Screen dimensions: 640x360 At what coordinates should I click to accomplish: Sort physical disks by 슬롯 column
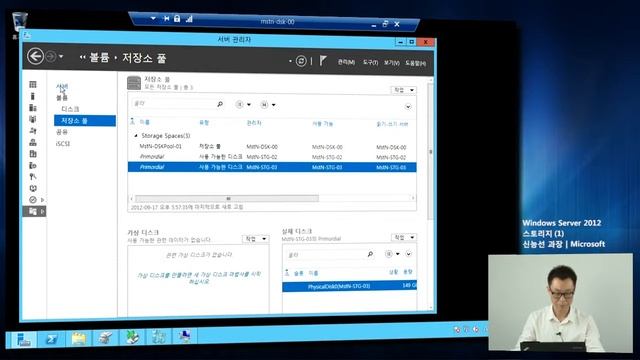coord(299,273)
